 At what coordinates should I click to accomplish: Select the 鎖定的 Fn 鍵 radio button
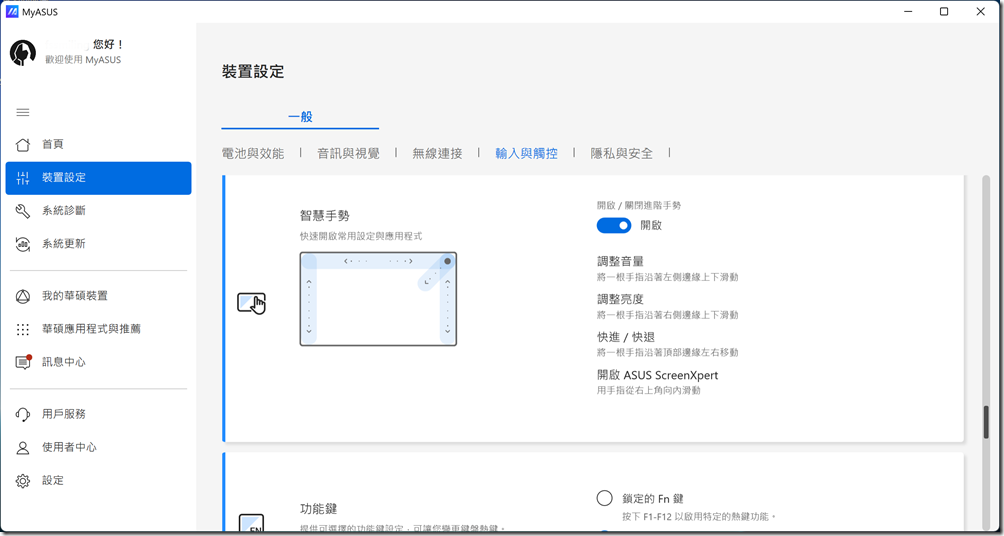pyautogui.click(x=604, y=498)
